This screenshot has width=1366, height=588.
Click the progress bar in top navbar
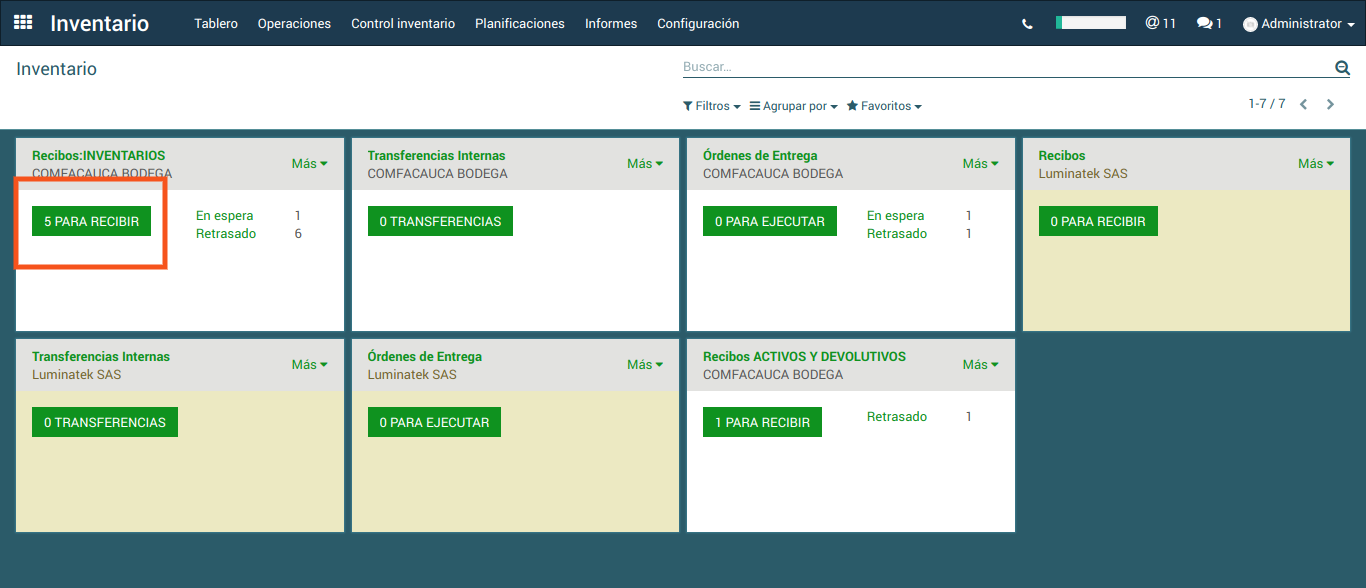pyautogui.click(x=1090, y=22)
